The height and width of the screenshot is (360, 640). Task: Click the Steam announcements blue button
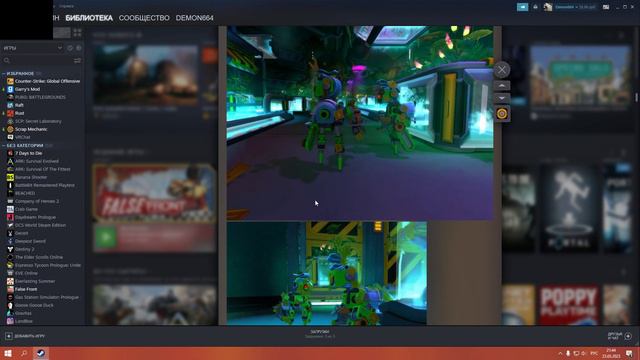(x=522, y=7)
